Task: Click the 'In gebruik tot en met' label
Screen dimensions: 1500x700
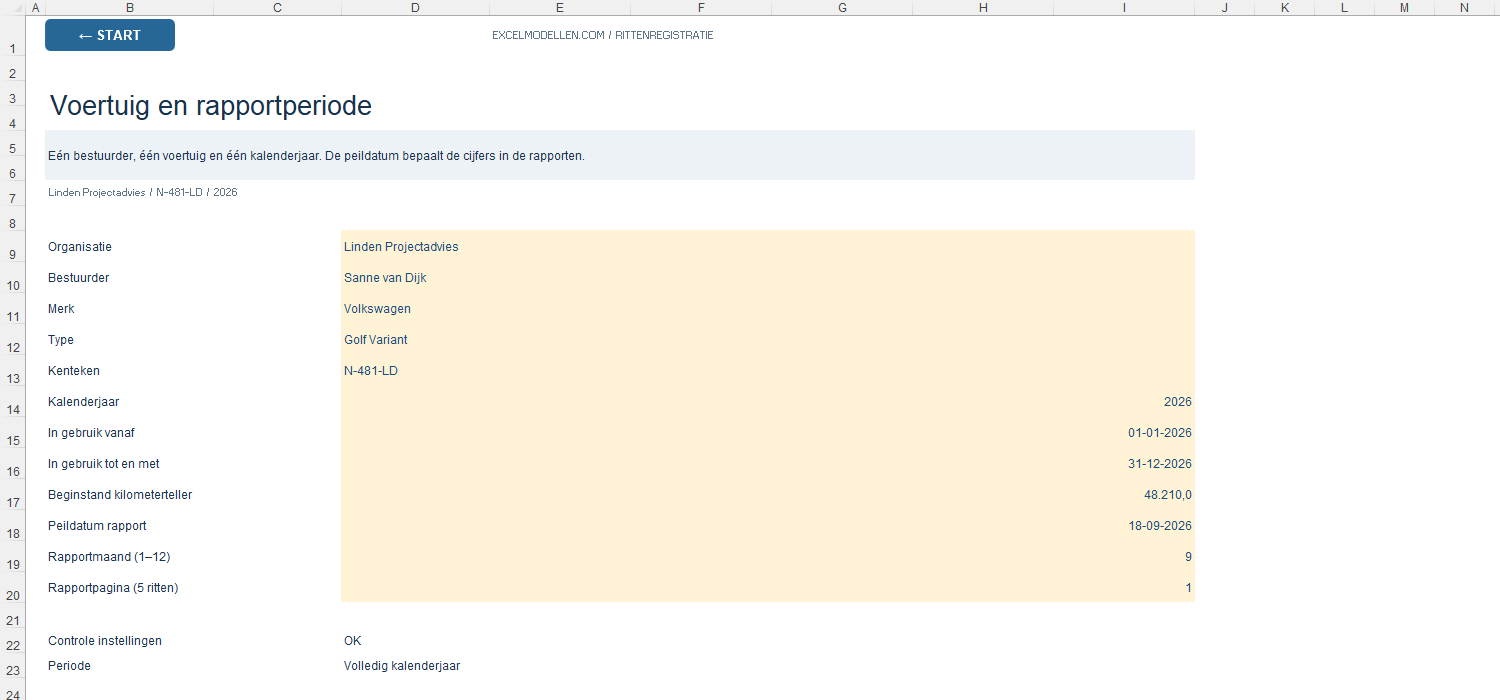Action: point(104,464)
